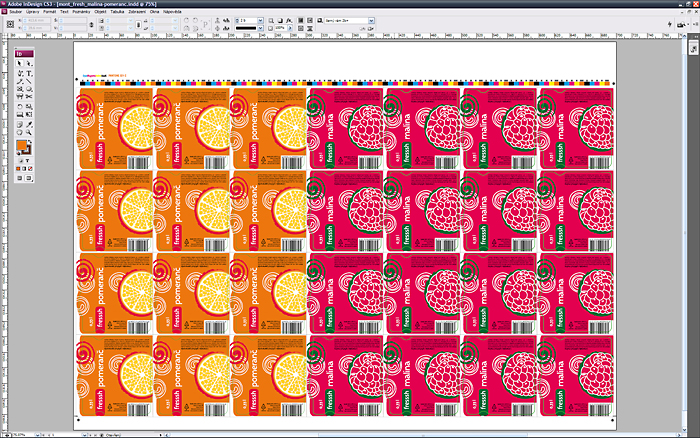Viewport: 700px width, 438px height.
Task: Select the Direct Selection tool
Action: 29,63
